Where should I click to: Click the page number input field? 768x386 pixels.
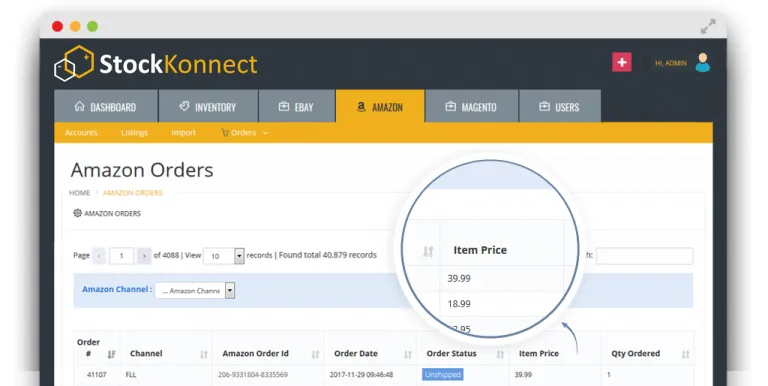(x=121, y=256)
